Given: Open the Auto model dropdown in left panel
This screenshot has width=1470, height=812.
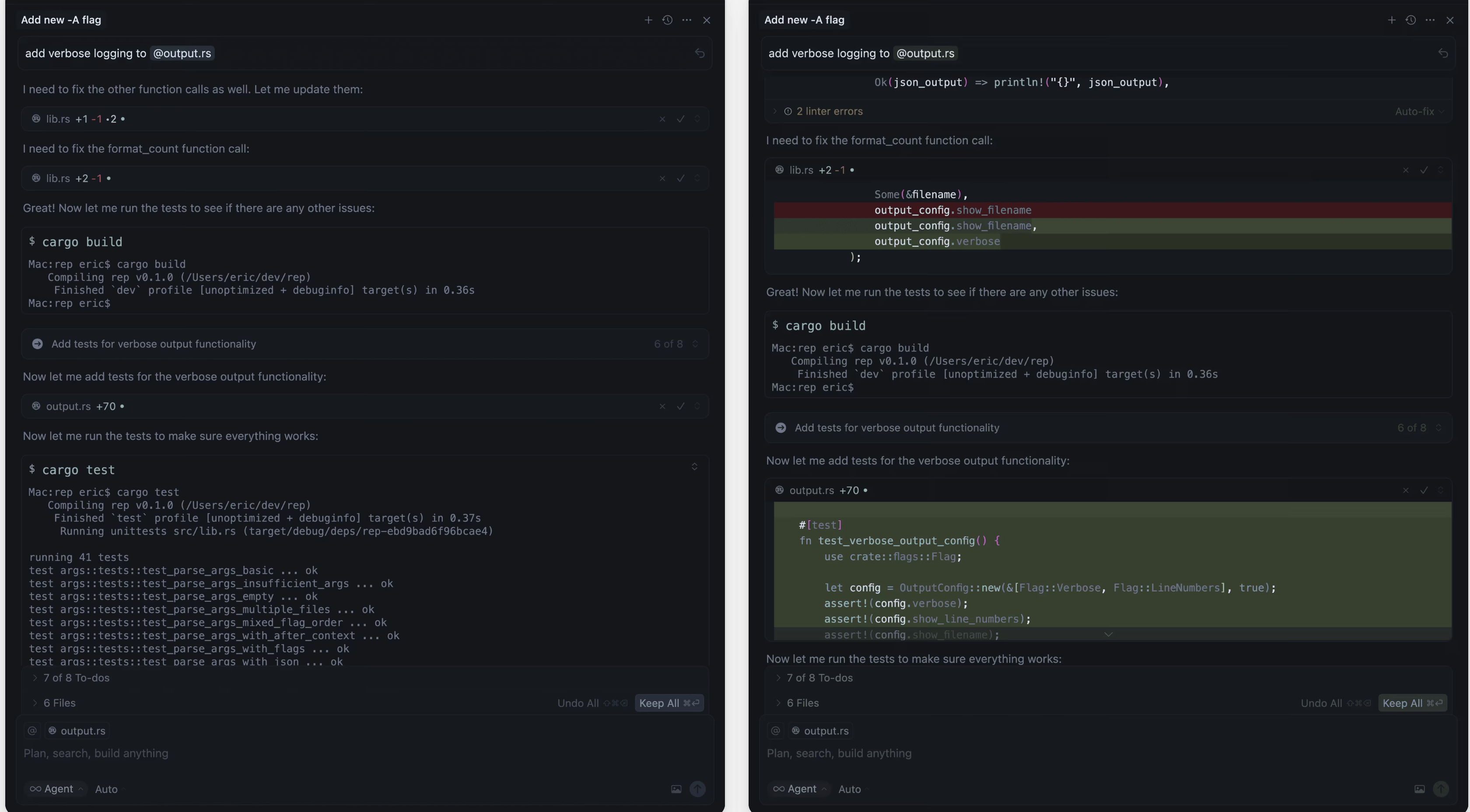Looking at the screenshot, I should (108, 789).
